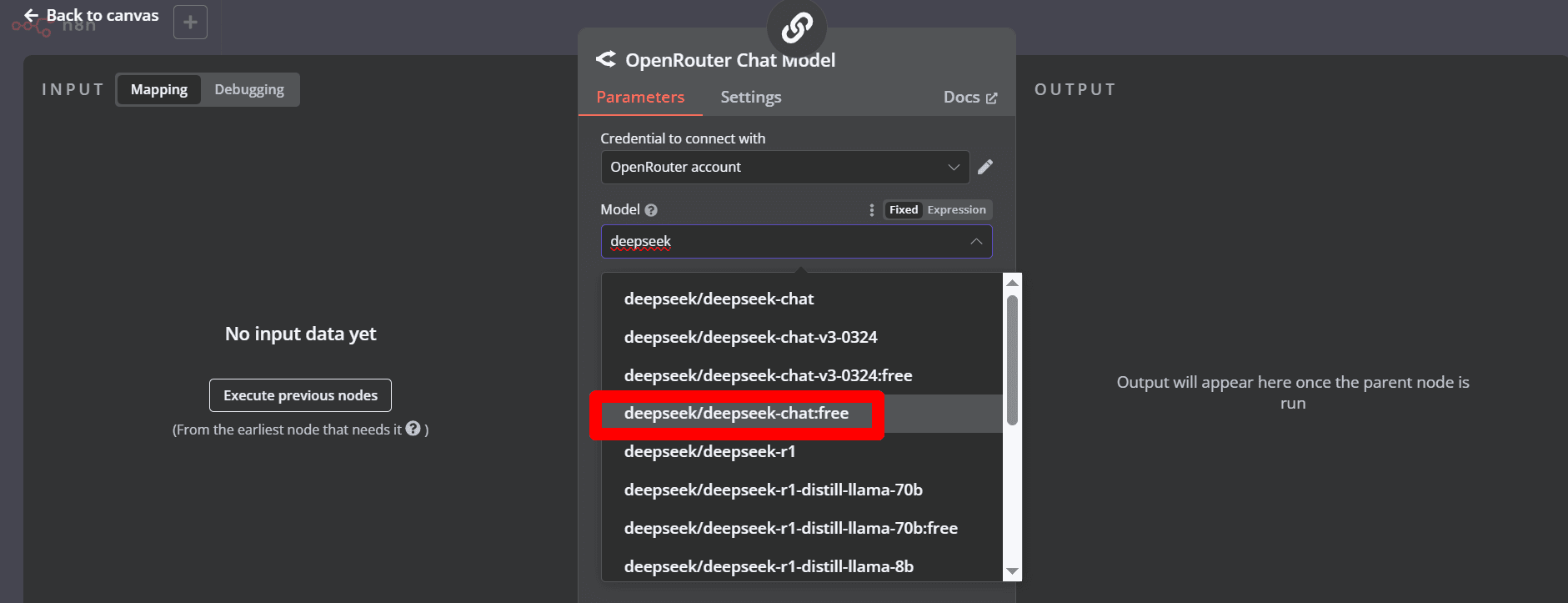Choose deepseek/deepseek-r1-distill-llama-70b option

[x=802, y=490]
